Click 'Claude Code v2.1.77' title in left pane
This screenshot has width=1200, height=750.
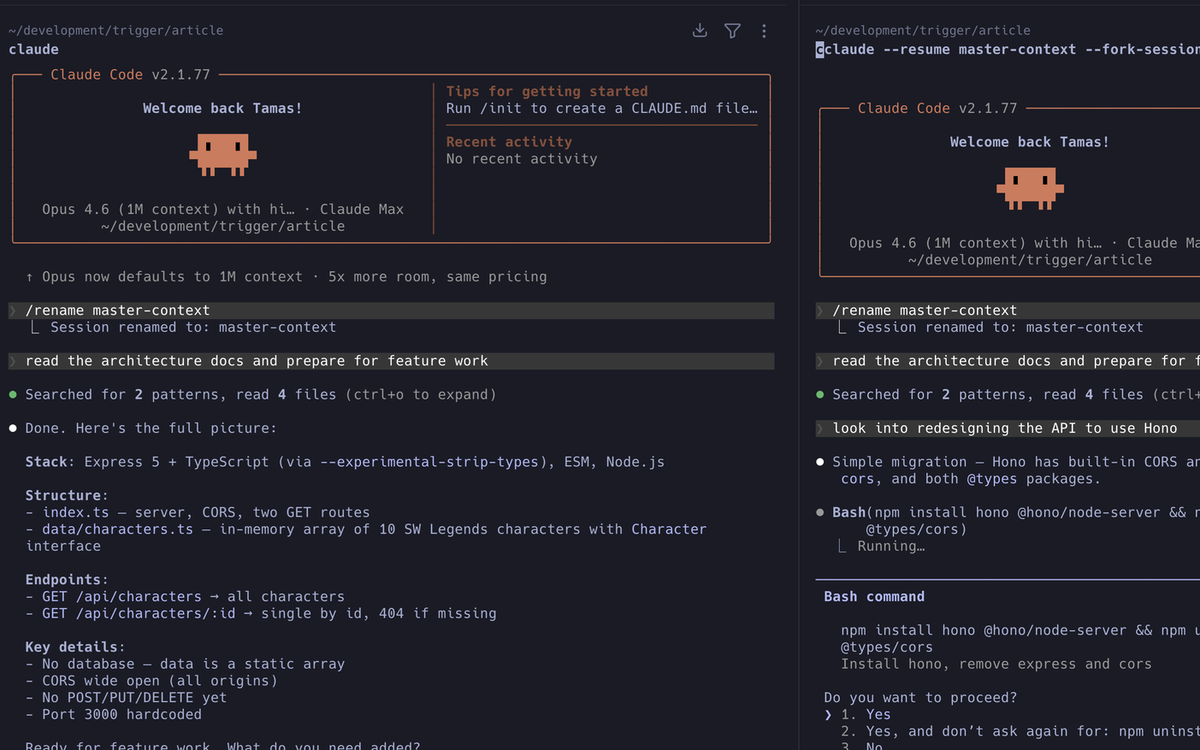click(x=131, y=75)
